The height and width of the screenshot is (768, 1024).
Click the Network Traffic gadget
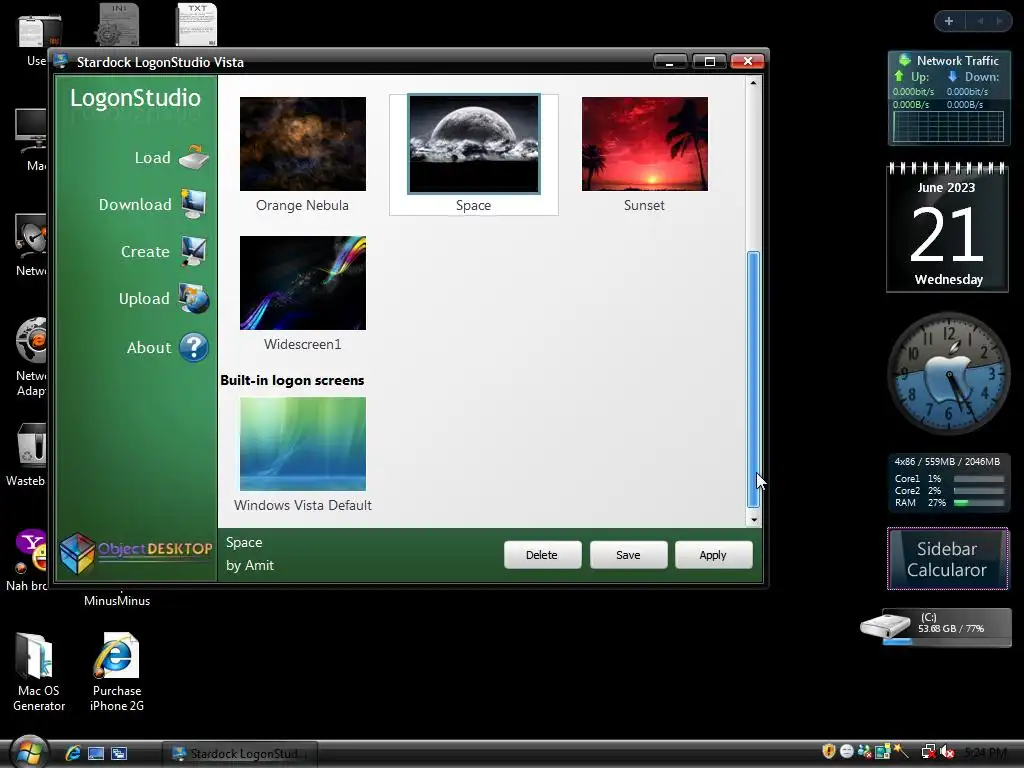pyautogui.click(x=948, y=98)
